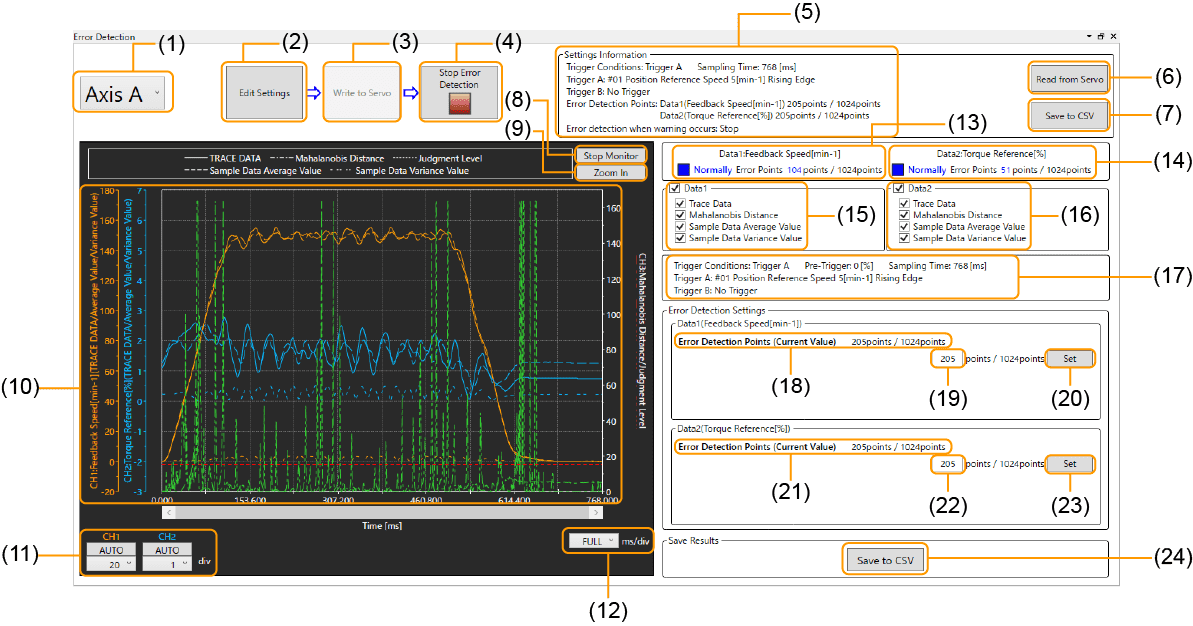
Task: Click the blue Data2 Torque Reference status indicator
Action: 898,170
